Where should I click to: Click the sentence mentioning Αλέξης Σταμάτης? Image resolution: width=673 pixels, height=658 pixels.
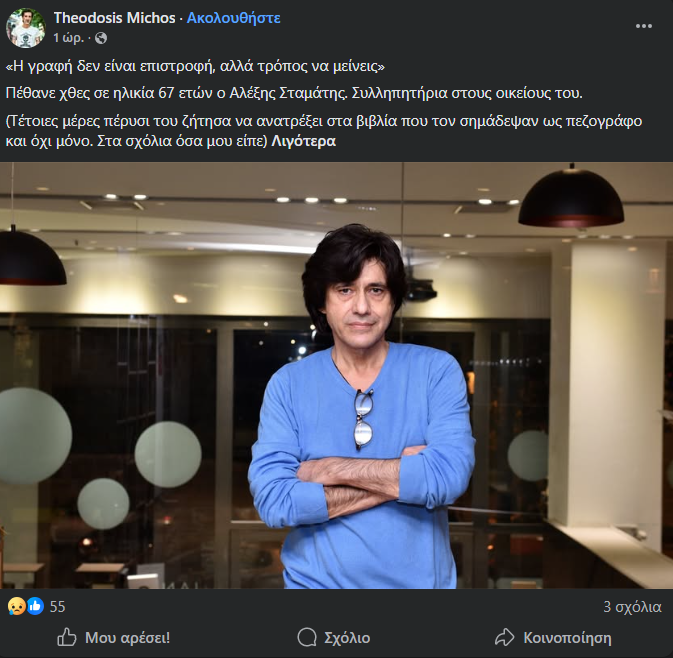tap(294, 93)
